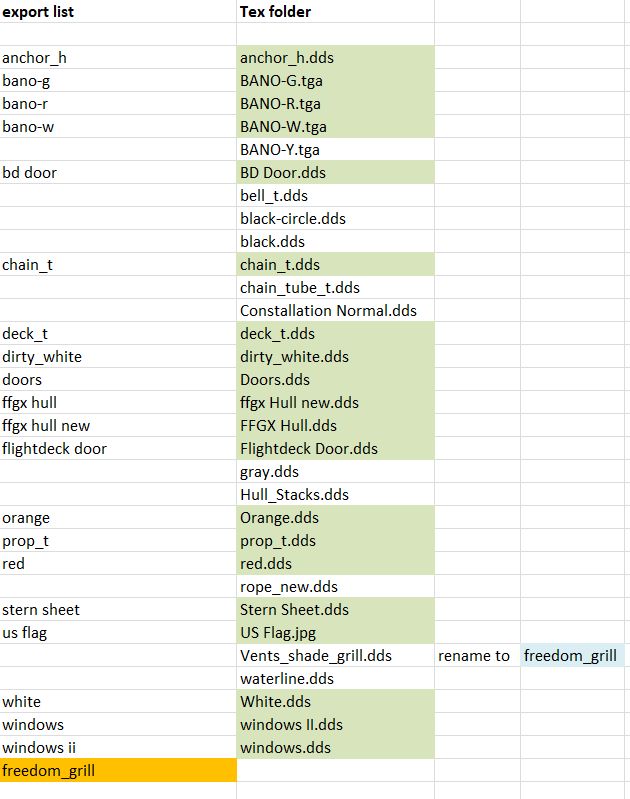The height and width of the screenshot is (799, 630).
Task: Select the light blue freedom_grill cell
Action: [572, 655]
